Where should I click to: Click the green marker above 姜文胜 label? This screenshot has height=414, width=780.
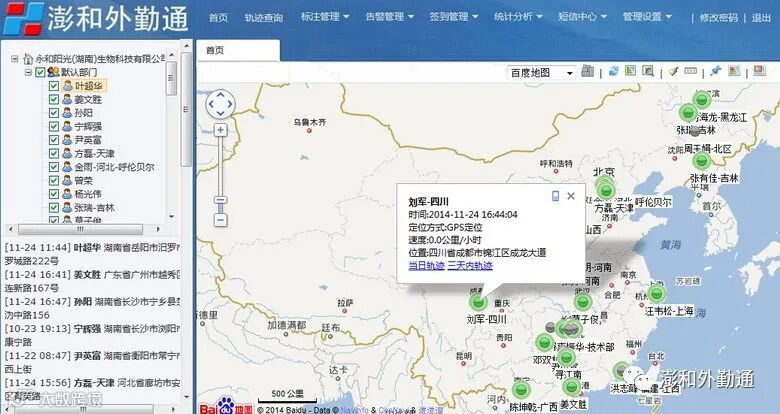(x=572, y=386)
